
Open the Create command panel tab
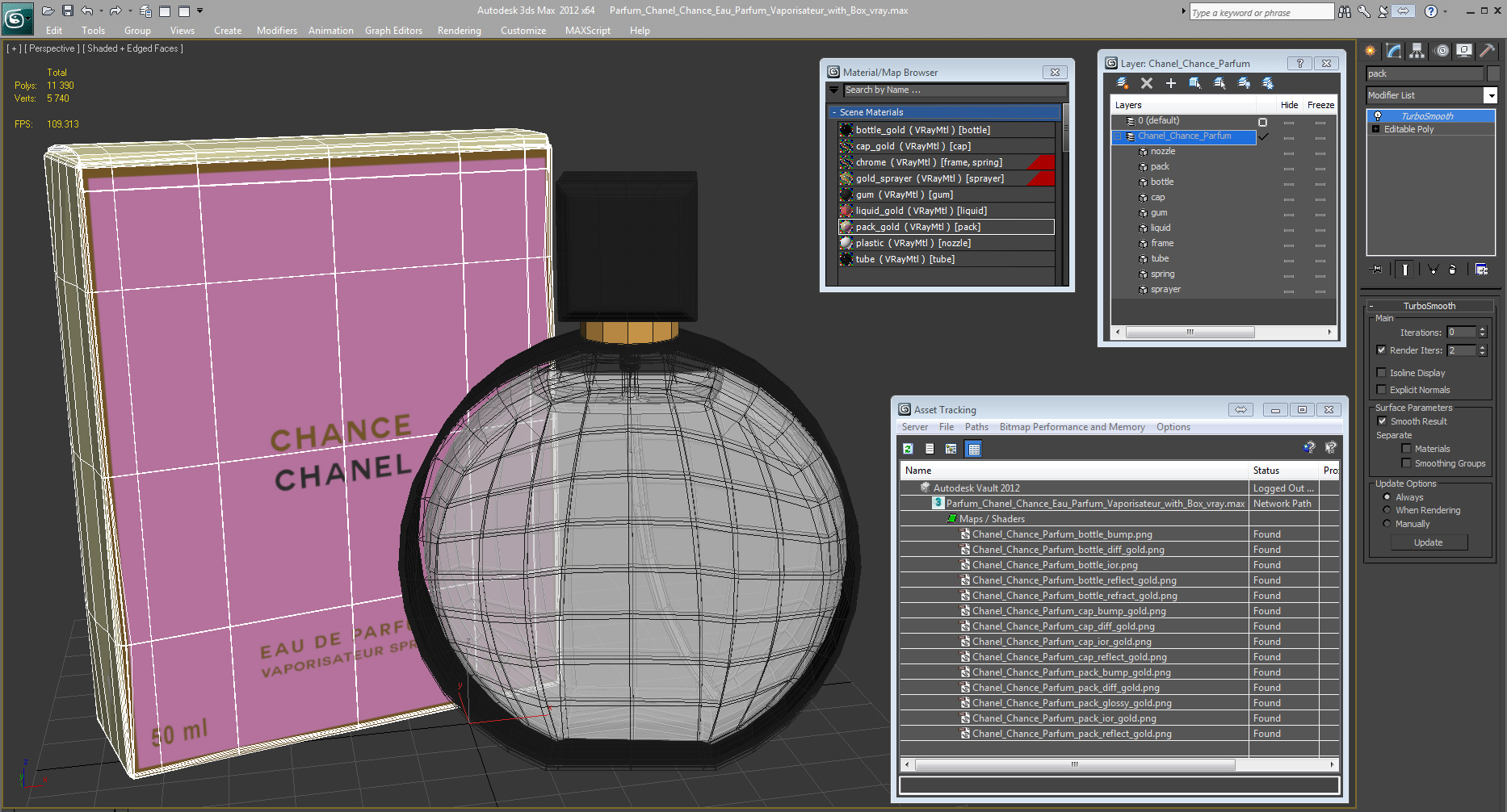1371,51
